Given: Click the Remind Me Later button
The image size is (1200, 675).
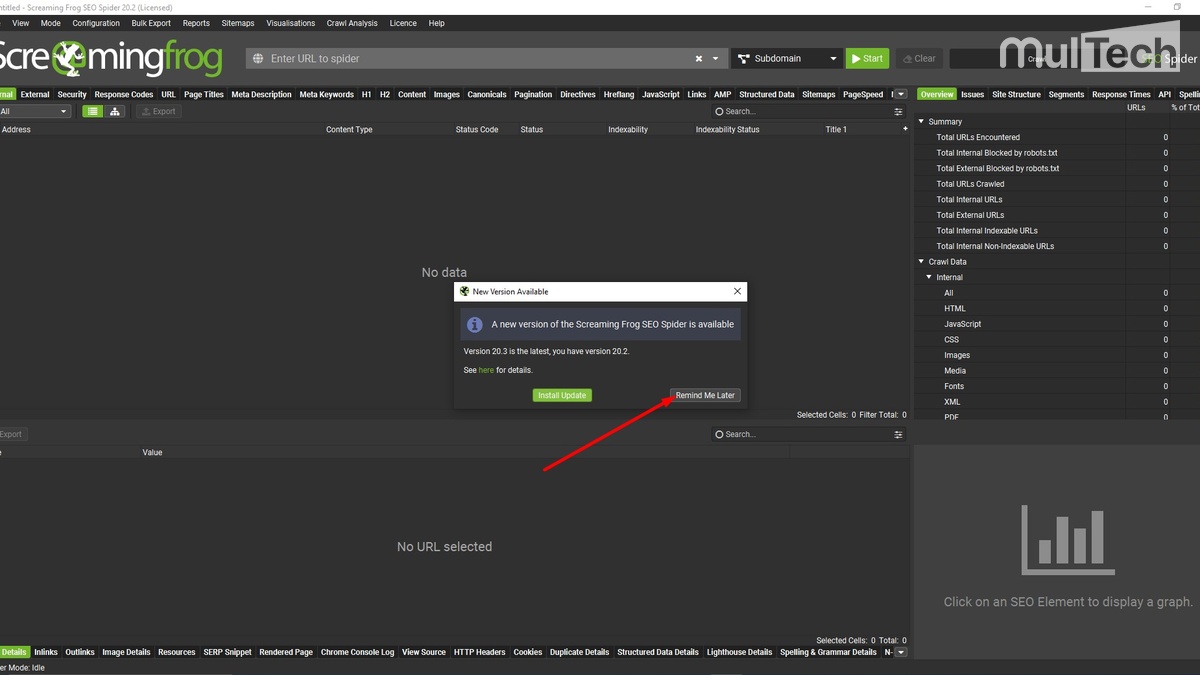Looking at the screenshot, I should (705, 395).
